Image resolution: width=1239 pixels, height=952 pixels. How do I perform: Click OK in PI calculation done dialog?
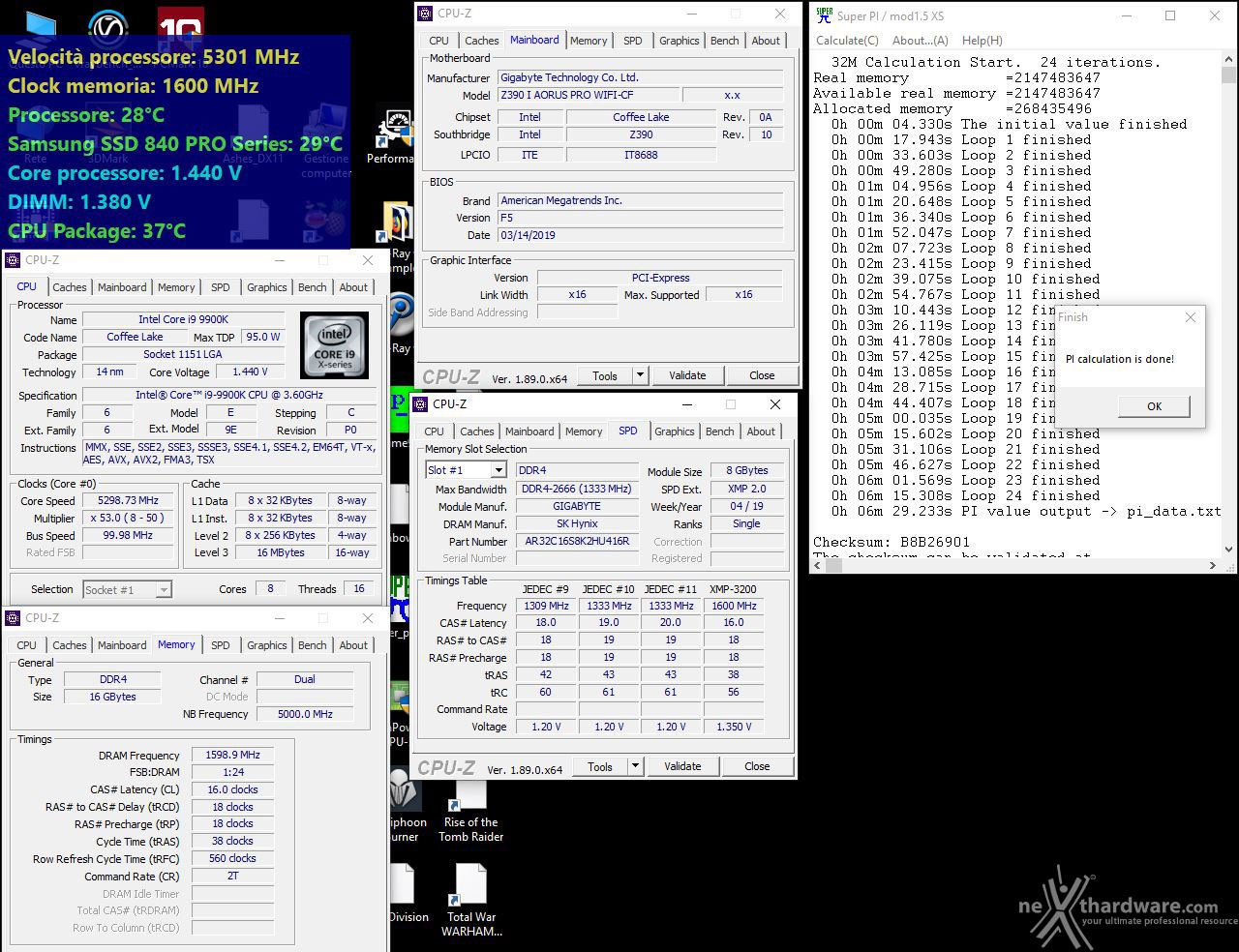(1154, 406)
